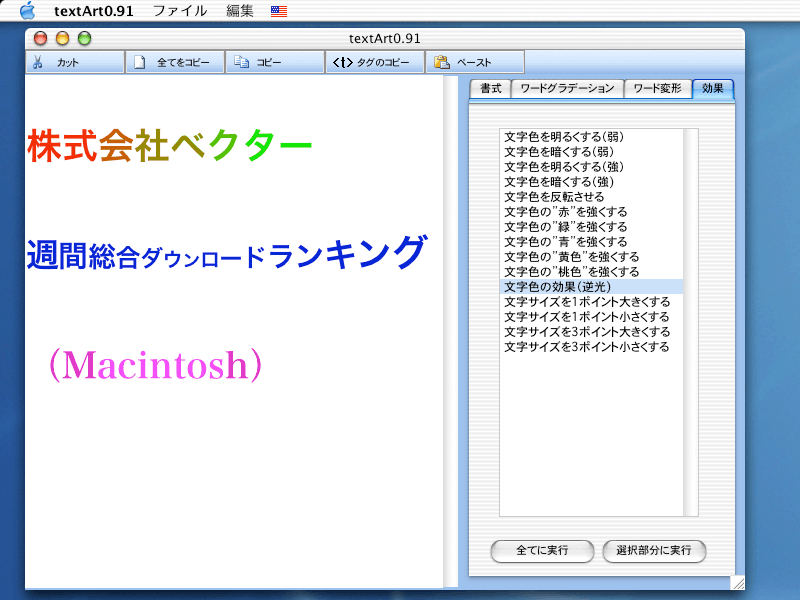Switch to the 書式 tab
Screen dimensions: 800x600
tap(491, 89)
